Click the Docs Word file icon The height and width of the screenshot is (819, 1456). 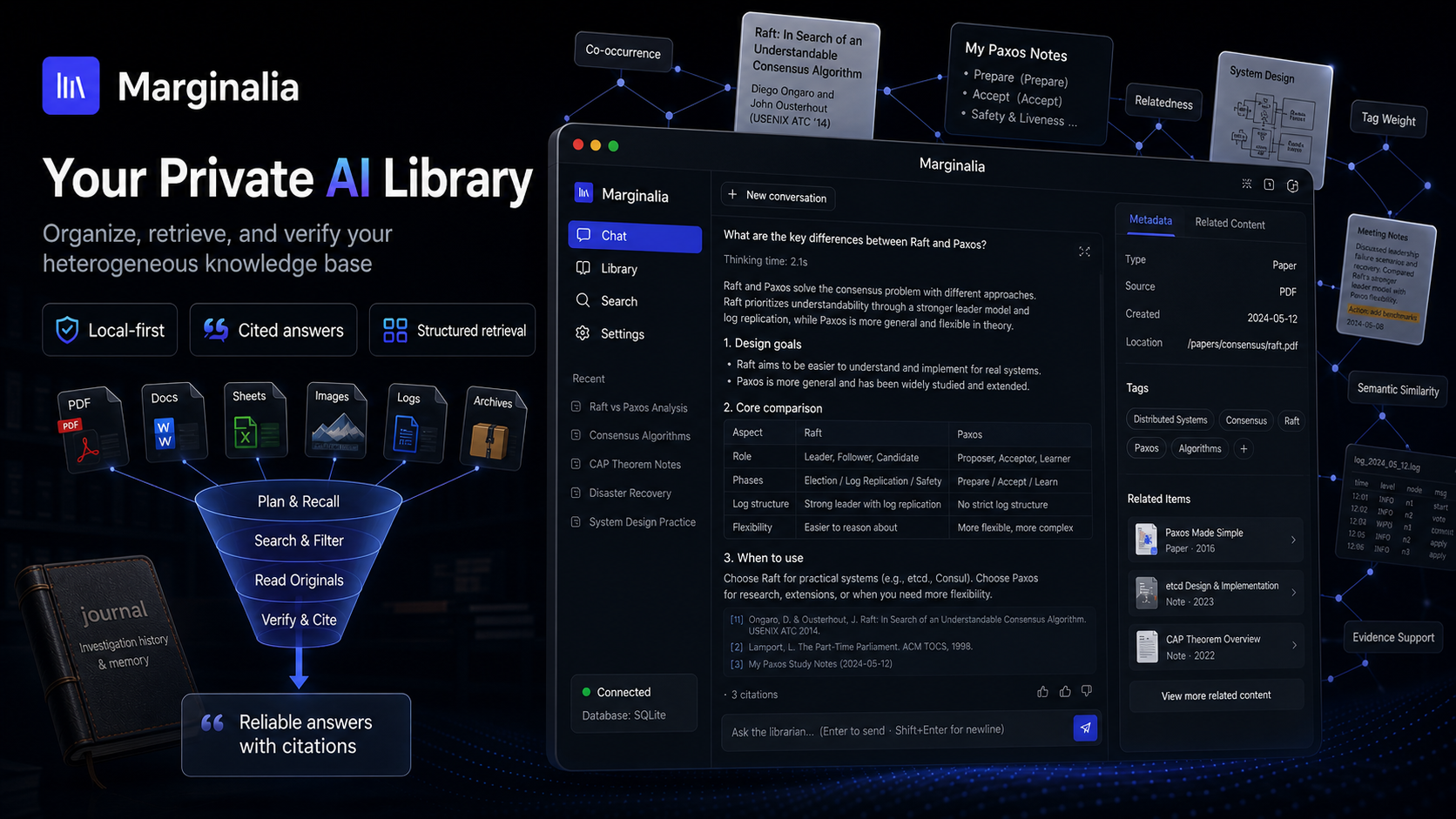pos(173,422)
